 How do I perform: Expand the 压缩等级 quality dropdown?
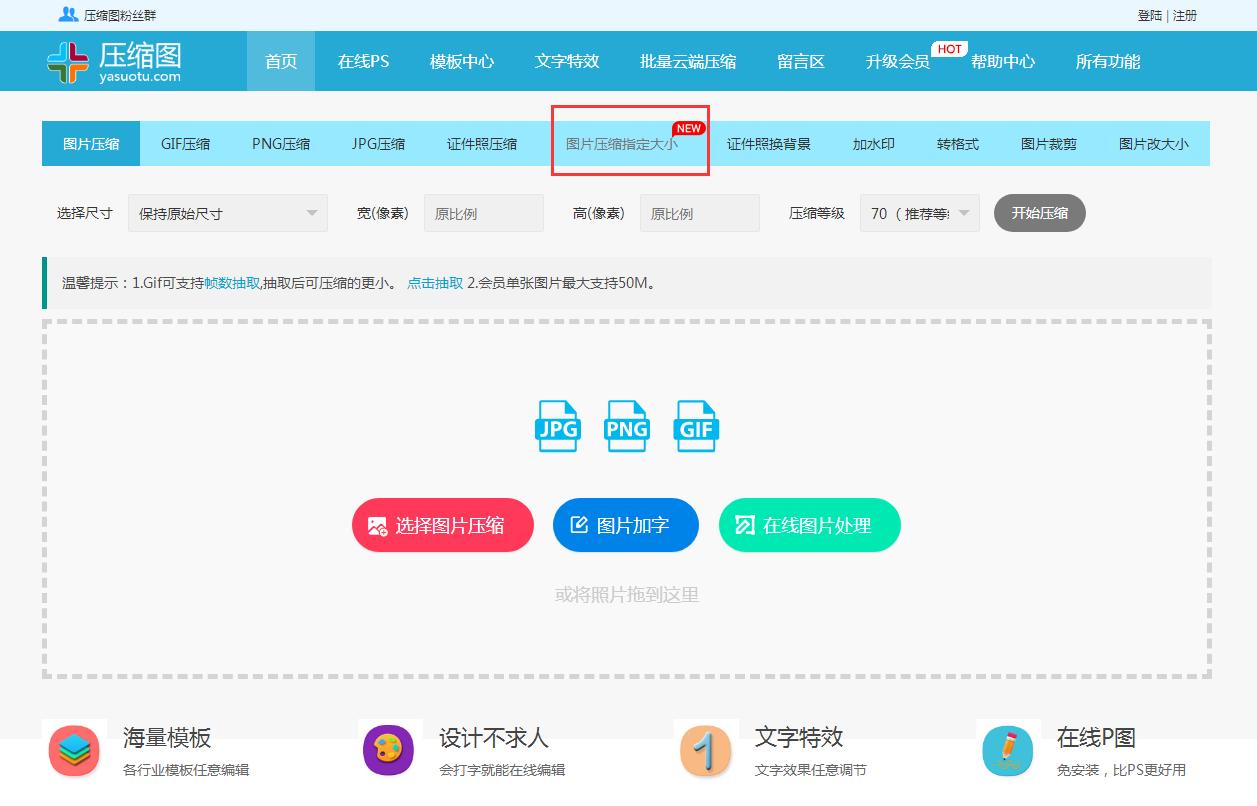[919, 212]
